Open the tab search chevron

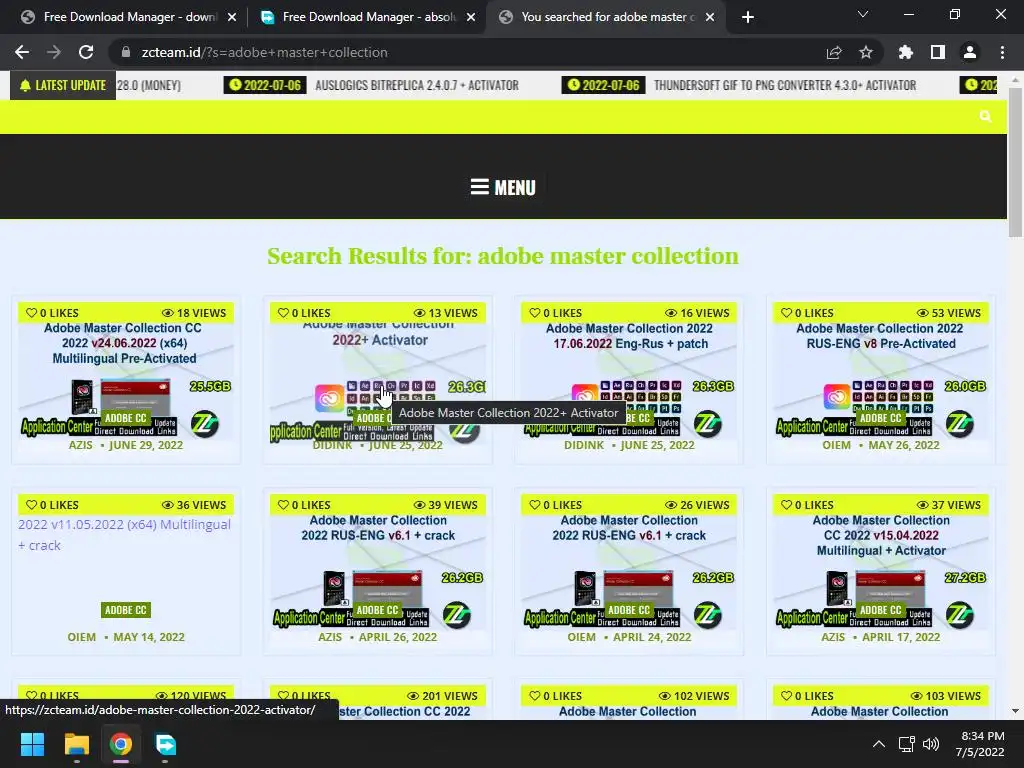[863, 14]
